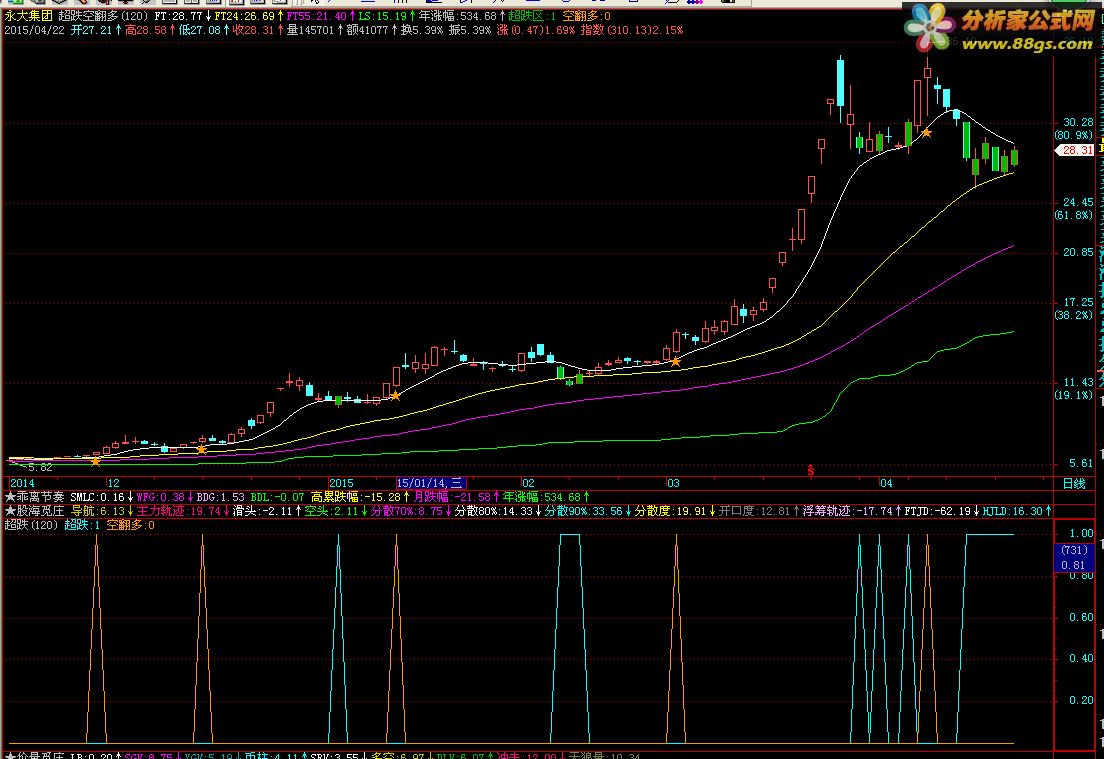
Task: Select the 超跌(120) sub-chart indicator title
Action: click(32, 525)
